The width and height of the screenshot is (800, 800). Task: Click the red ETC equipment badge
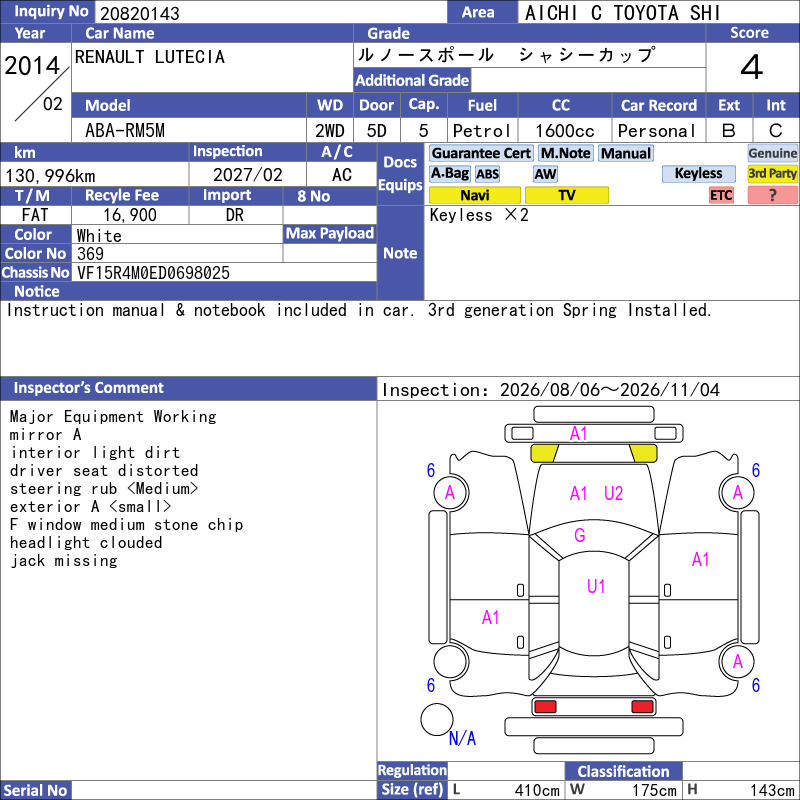721,195
